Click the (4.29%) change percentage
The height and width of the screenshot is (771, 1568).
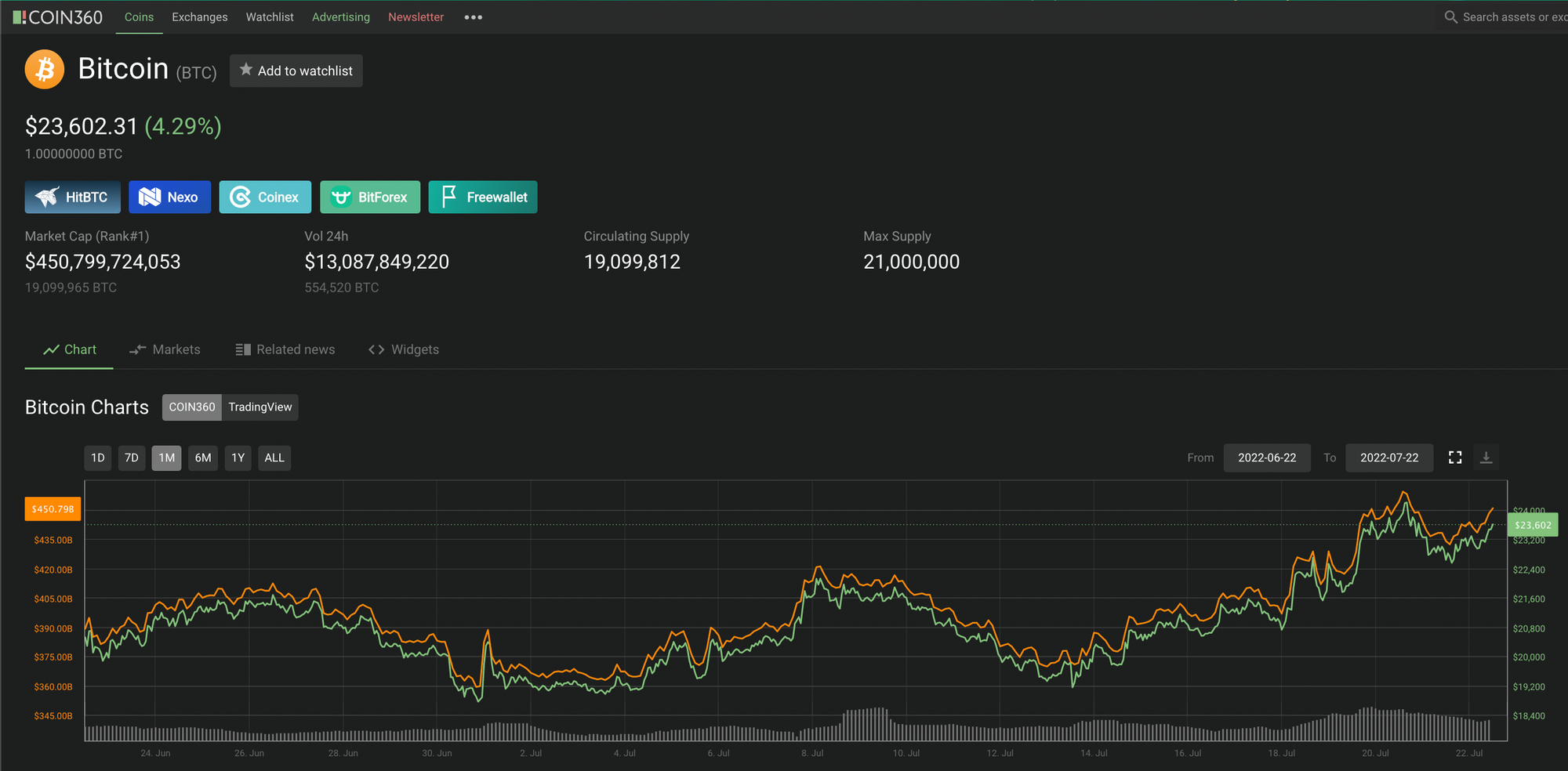coord(183,126)
